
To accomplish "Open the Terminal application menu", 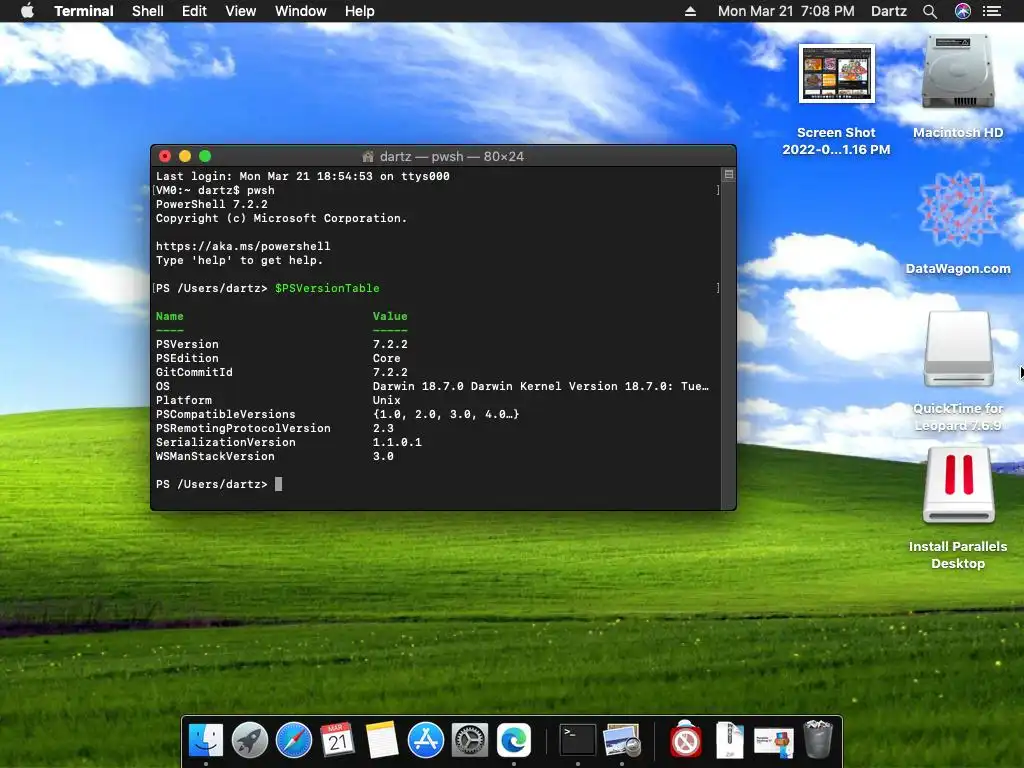I will (84, 11).
